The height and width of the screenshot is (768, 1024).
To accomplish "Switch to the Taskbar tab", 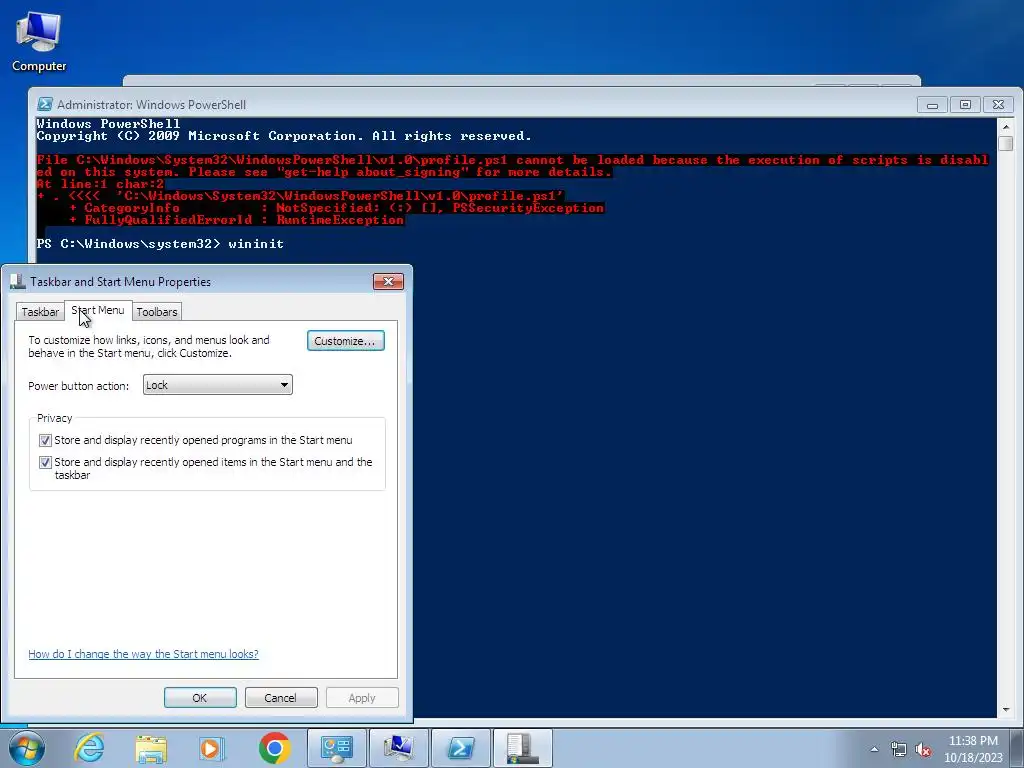I will click(x=40, y=312).
